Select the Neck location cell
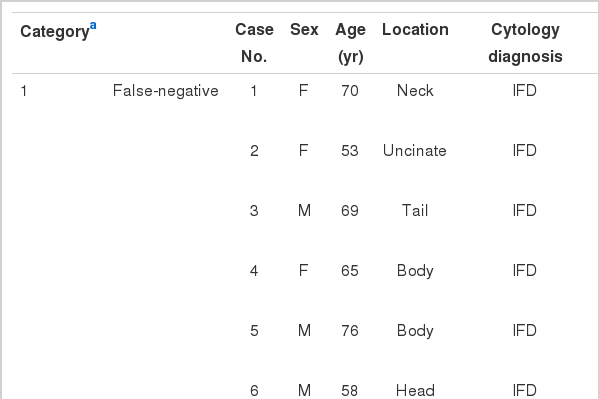Viewport: 599px width, 399px height. click(415, 91)
